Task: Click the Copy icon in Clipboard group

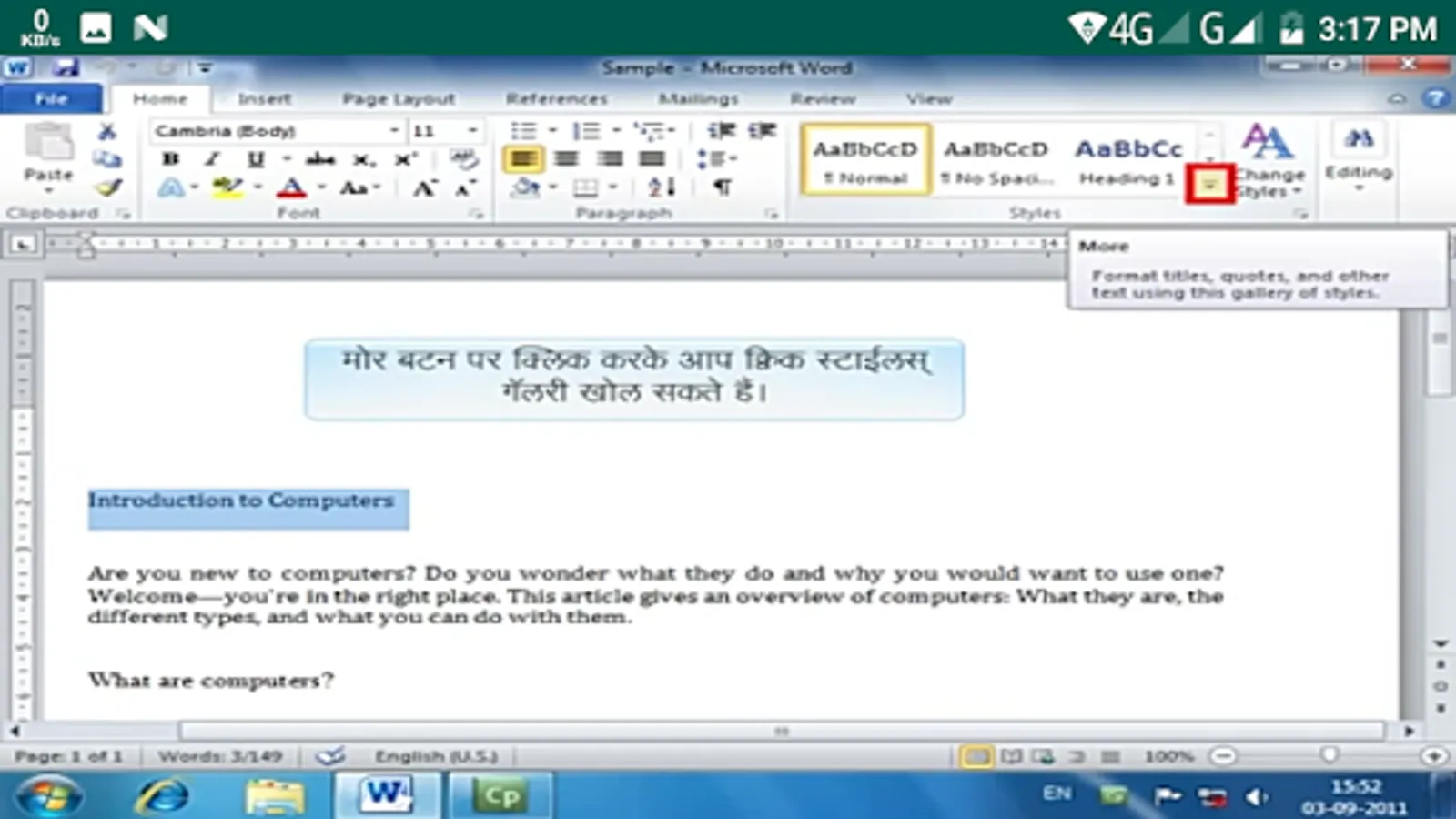Action: 107,159
